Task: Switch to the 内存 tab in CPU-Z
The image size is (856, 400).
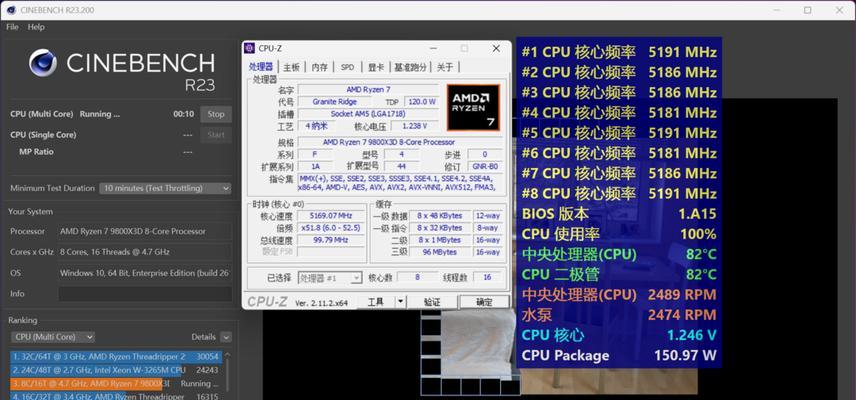Action: 319,67
